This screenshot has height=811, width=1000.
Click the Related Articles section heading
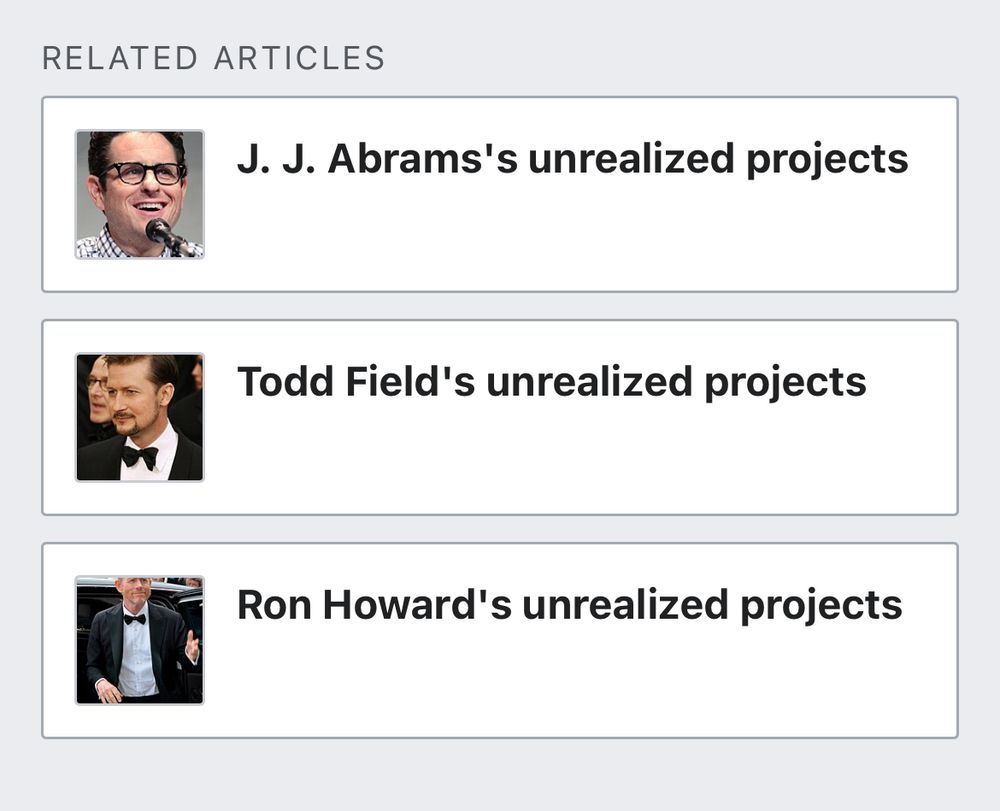(214, 58)
